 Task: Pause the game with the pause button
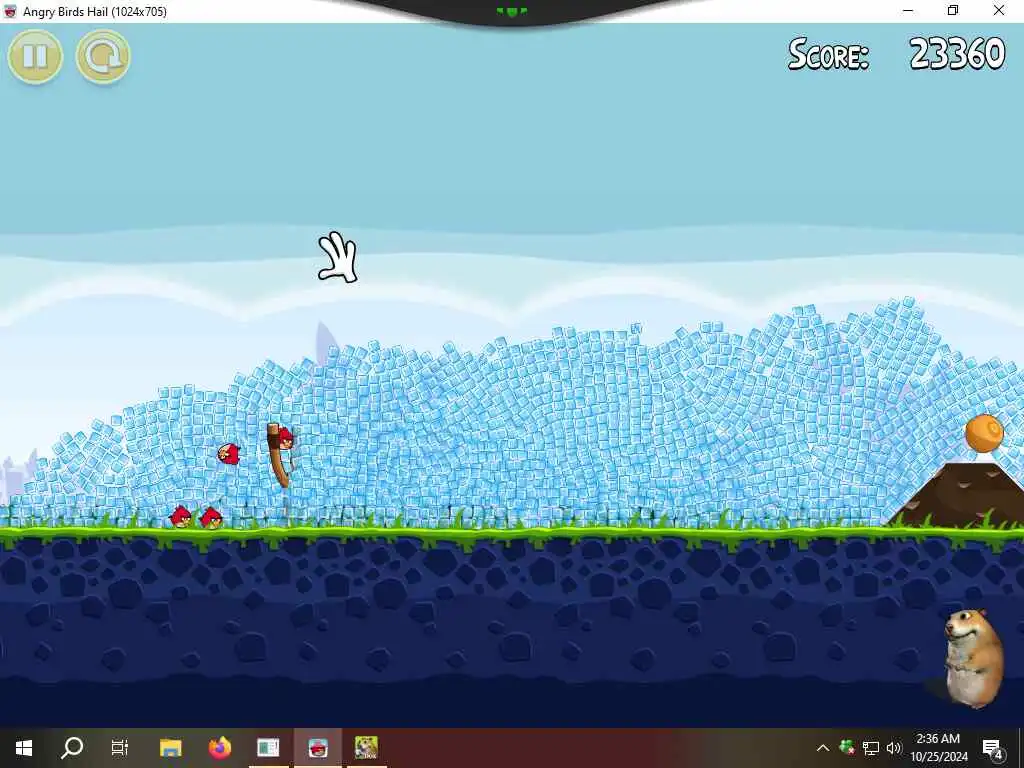(35, 56)
